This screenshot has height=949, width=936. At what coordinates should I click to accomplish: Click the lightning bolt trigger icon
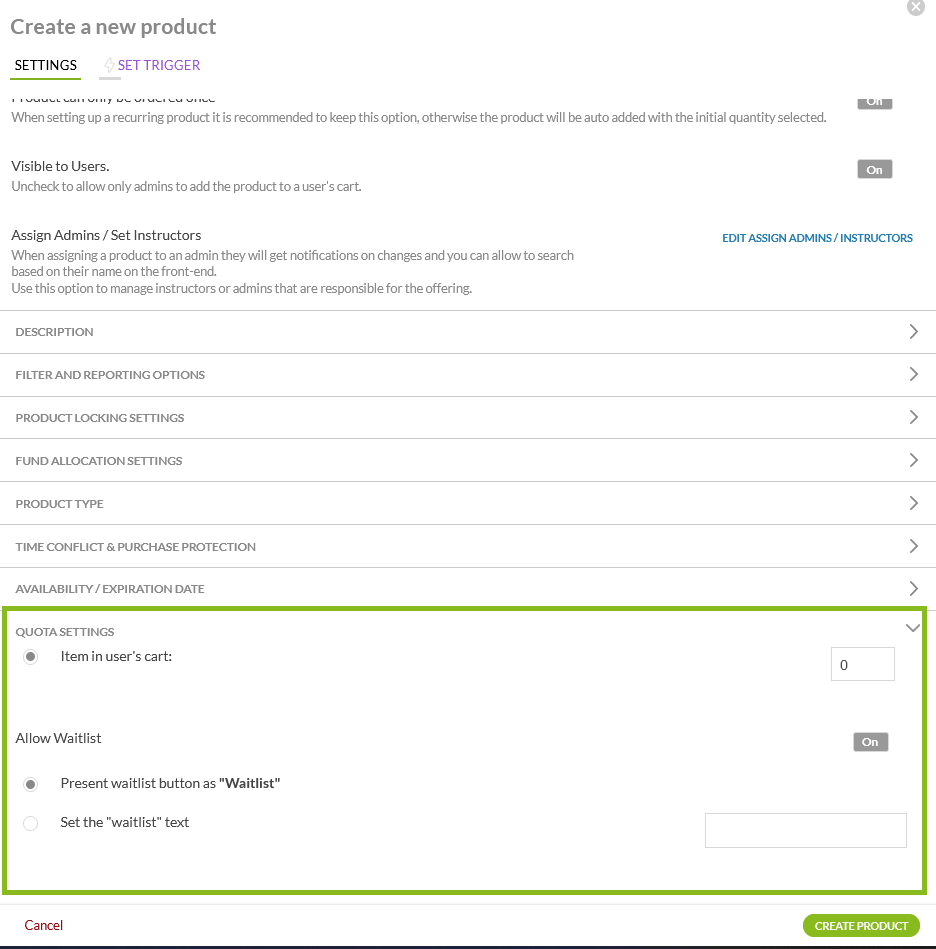(x=109, y=66)
